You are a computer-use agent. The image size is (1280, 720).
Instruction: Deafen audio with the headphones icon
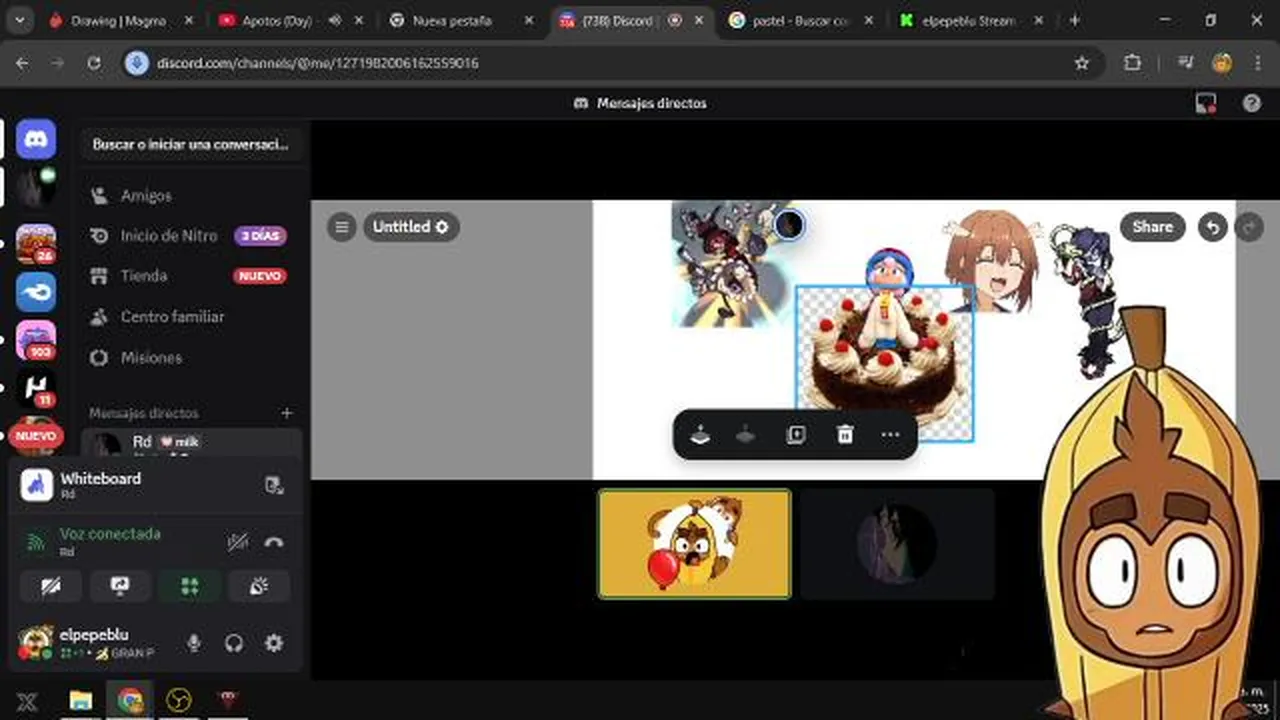[234, 643]
